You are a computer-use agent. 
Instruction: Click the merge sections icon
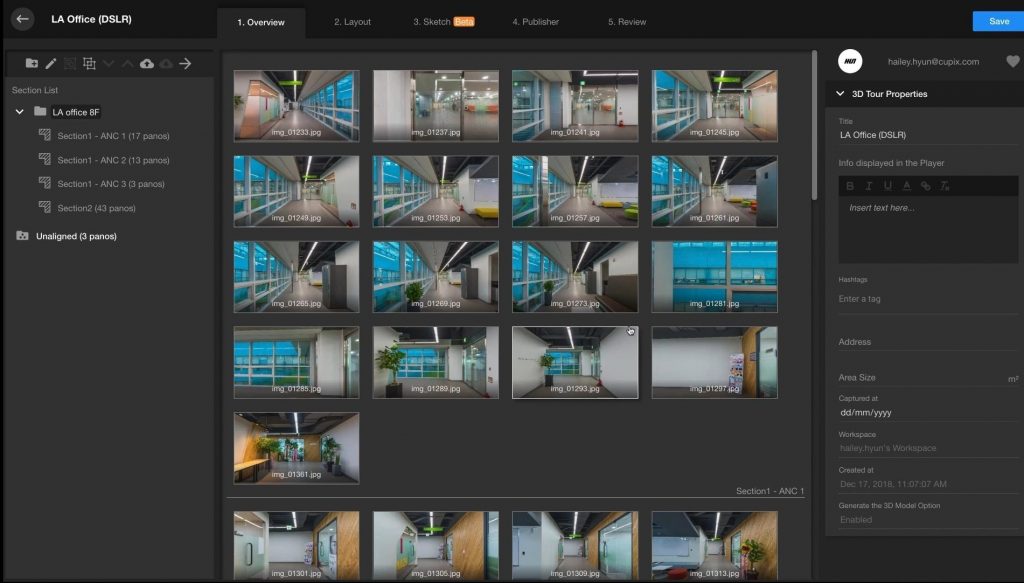89,63
